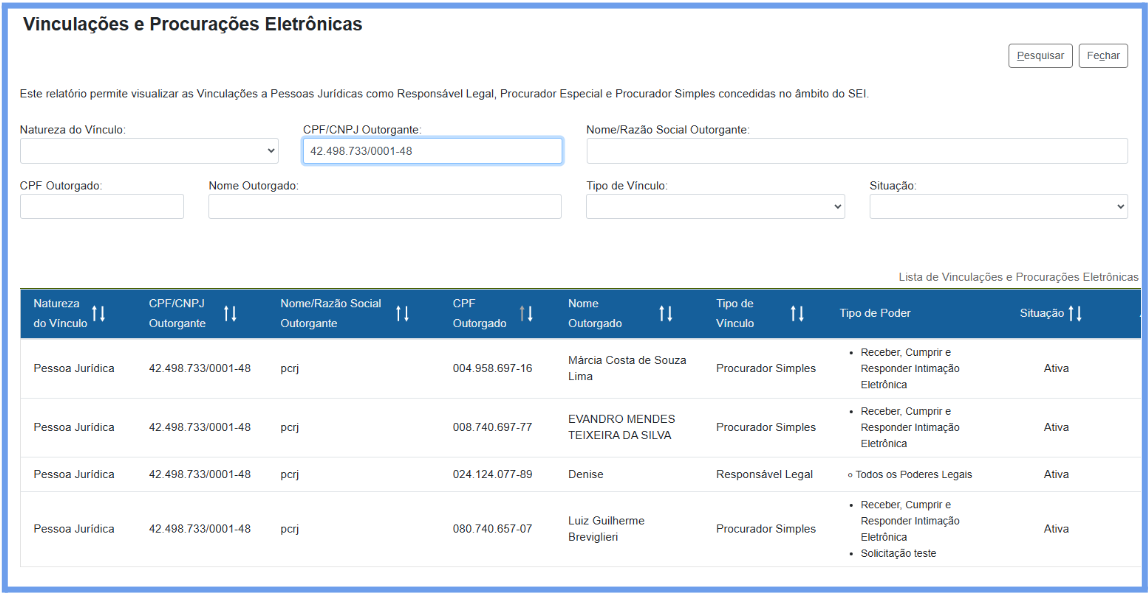Viewport: 1148px width, 594px height.
Task: Click the Pesquisar button
Action: tap(1040, 56)
